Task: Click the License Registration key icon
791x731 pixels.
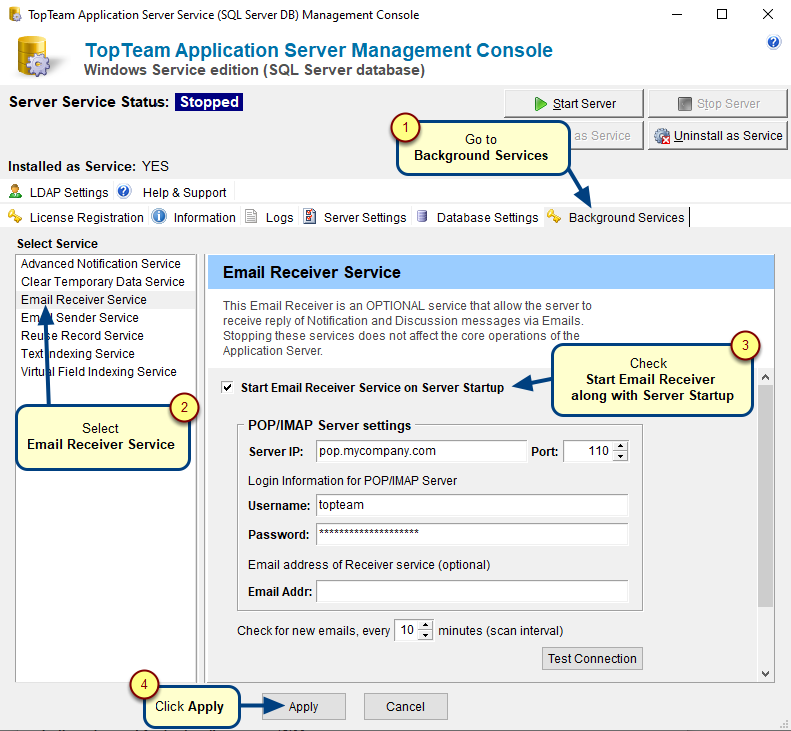Action: tap(15, 216)
